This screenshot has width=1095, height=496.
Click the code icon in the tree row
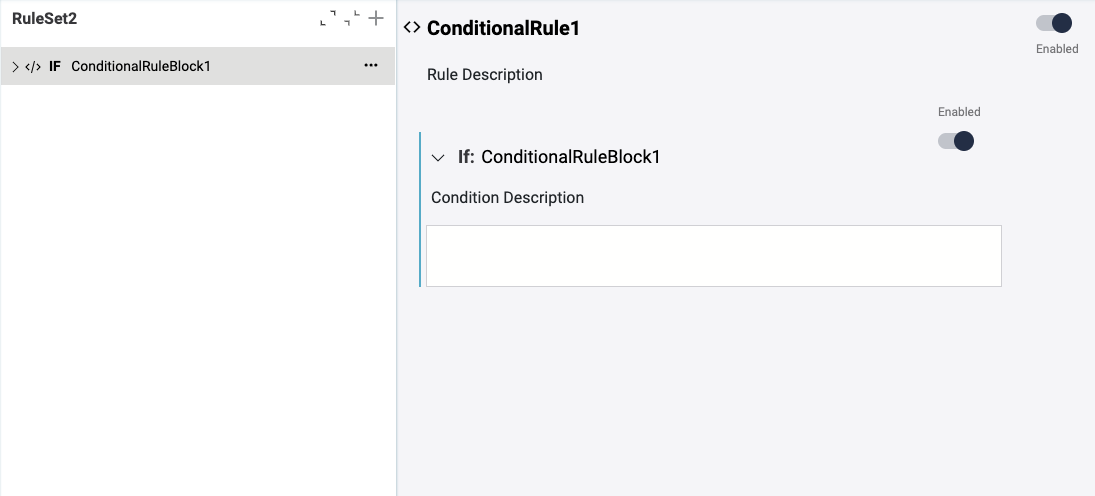[x=33, y=67]
